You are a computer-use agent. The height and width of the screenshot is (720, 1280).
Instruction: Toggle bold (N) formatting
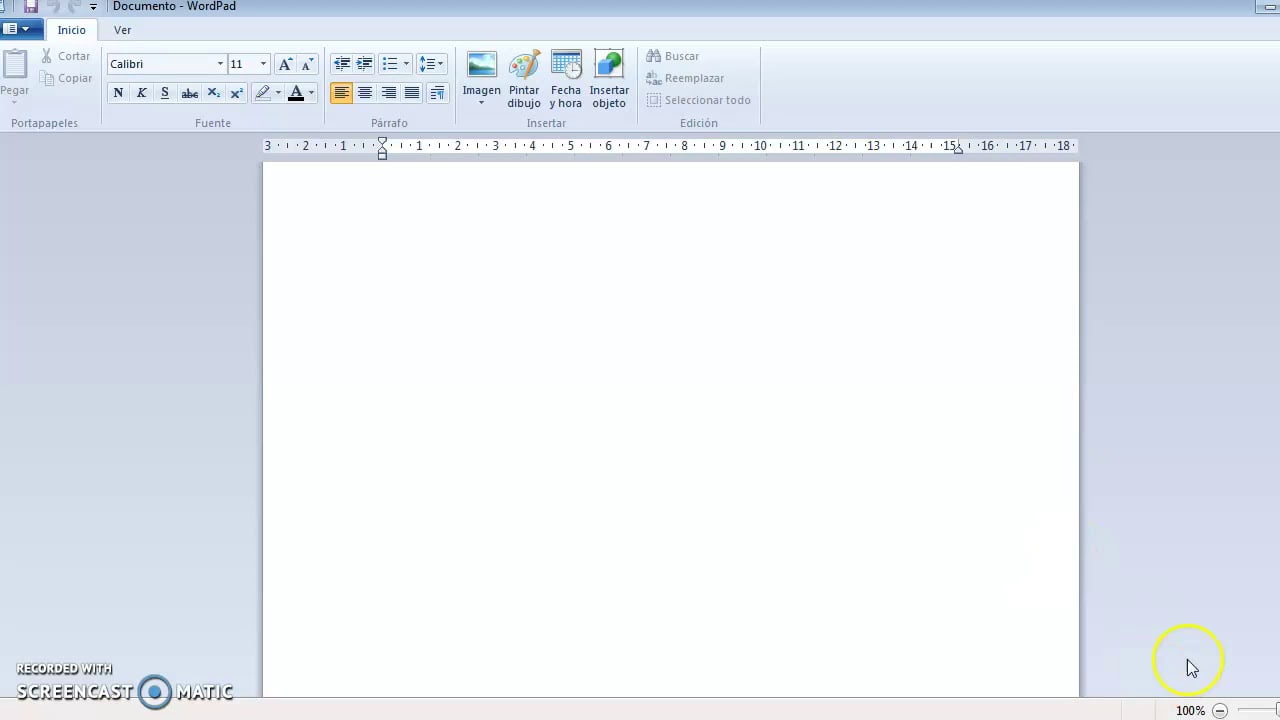(x=118, y=93)
